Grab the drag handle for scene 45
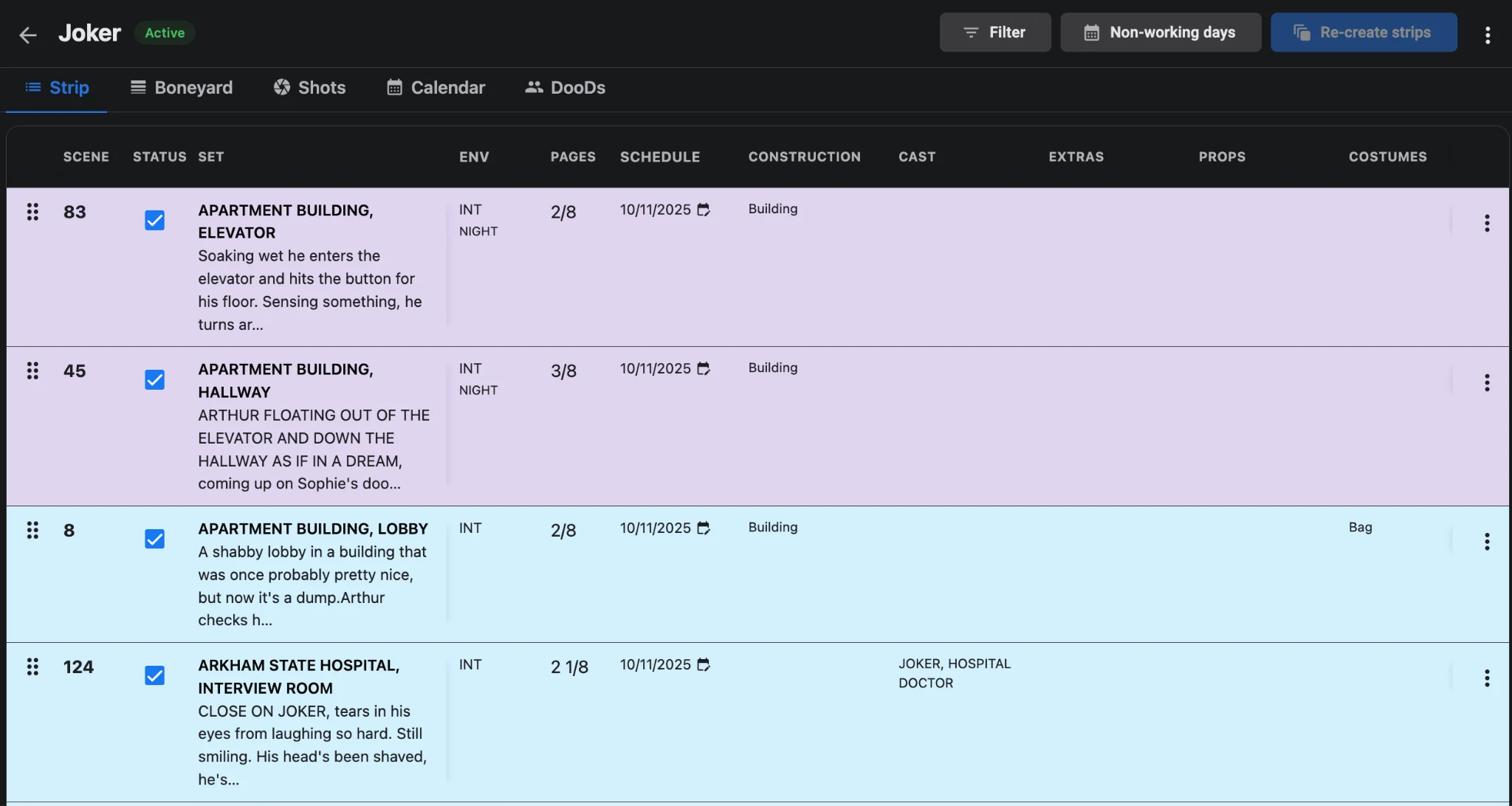Image resolution: width=1512 pixels, height=806 pixels. click(x=32, y=371)
